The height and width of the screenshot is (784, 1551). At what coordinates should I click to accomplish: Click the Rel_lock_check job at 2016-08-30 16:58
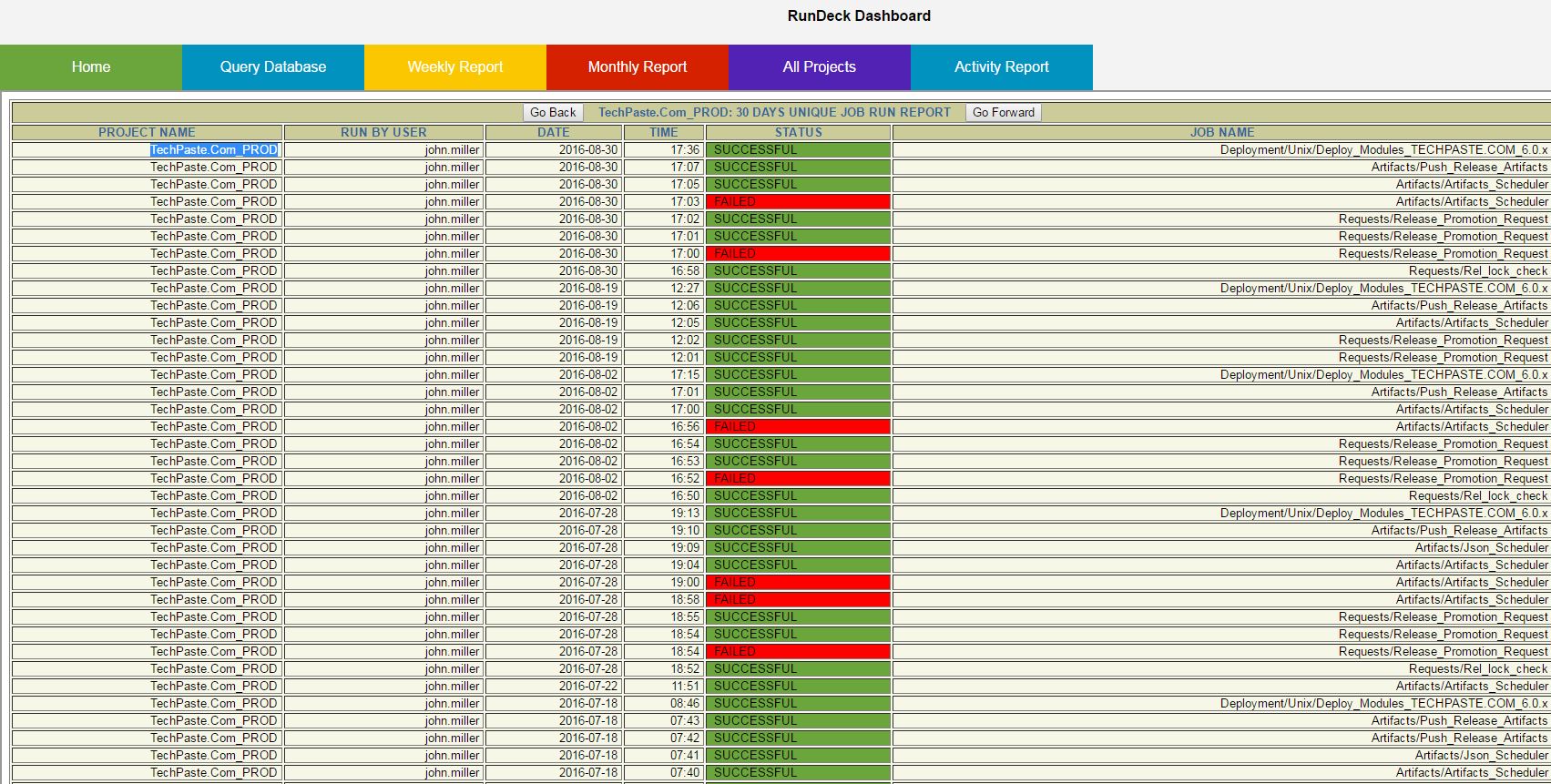tap(1478, 271)
